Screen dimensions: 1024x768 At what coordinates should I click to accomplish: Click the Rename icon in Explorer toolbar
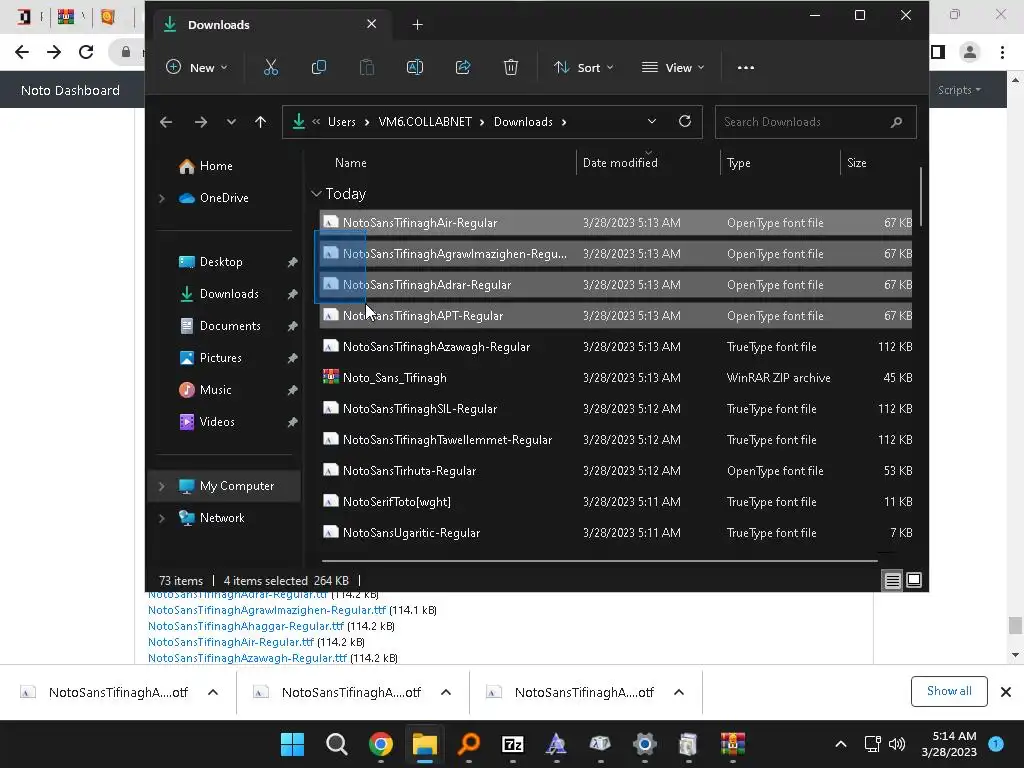tap(415, 67)
